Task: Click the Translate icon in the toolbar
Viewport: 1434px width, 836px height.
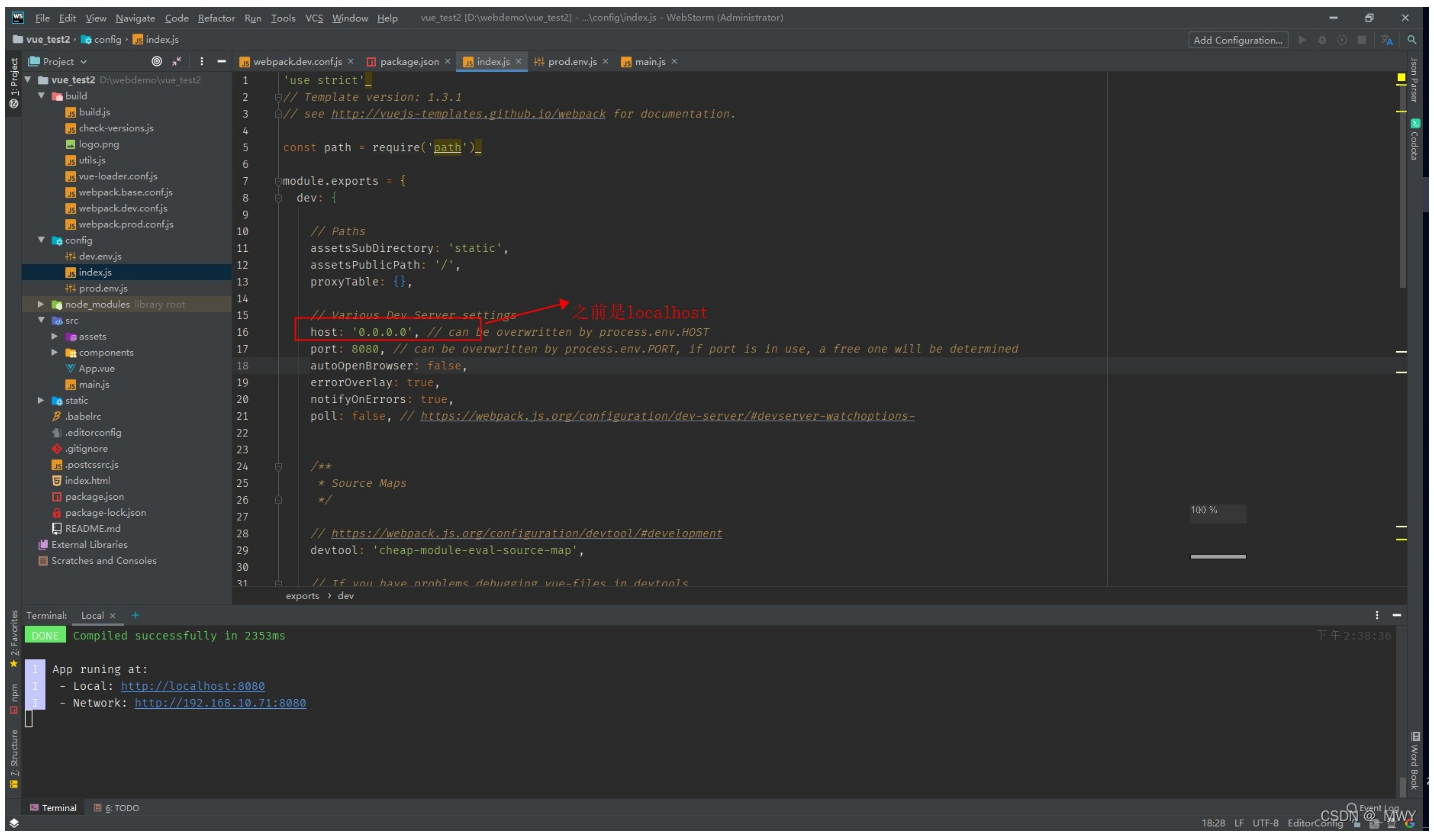Action: pos(1387,40)
